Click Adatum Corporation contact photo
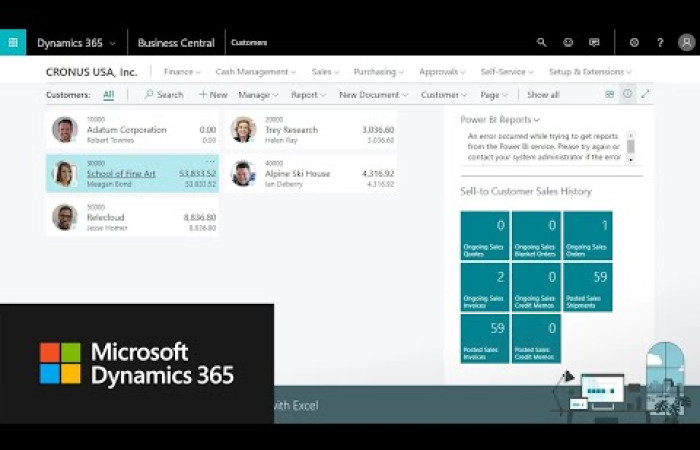Screen dimensions: 700x450 tap(65, 129)
